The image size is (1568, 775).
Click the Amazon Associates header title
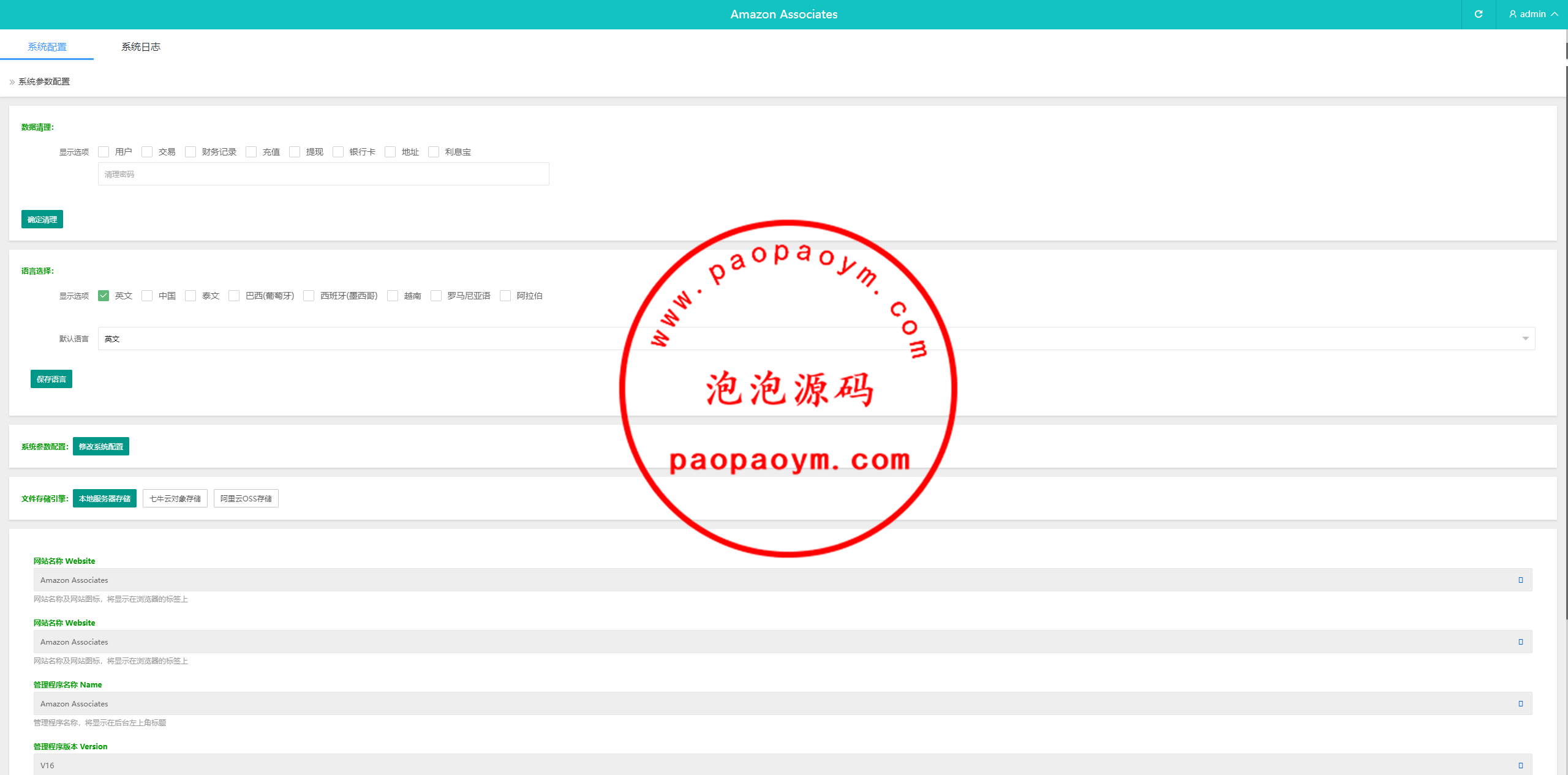pyautogui.click(x=784, y=14)
